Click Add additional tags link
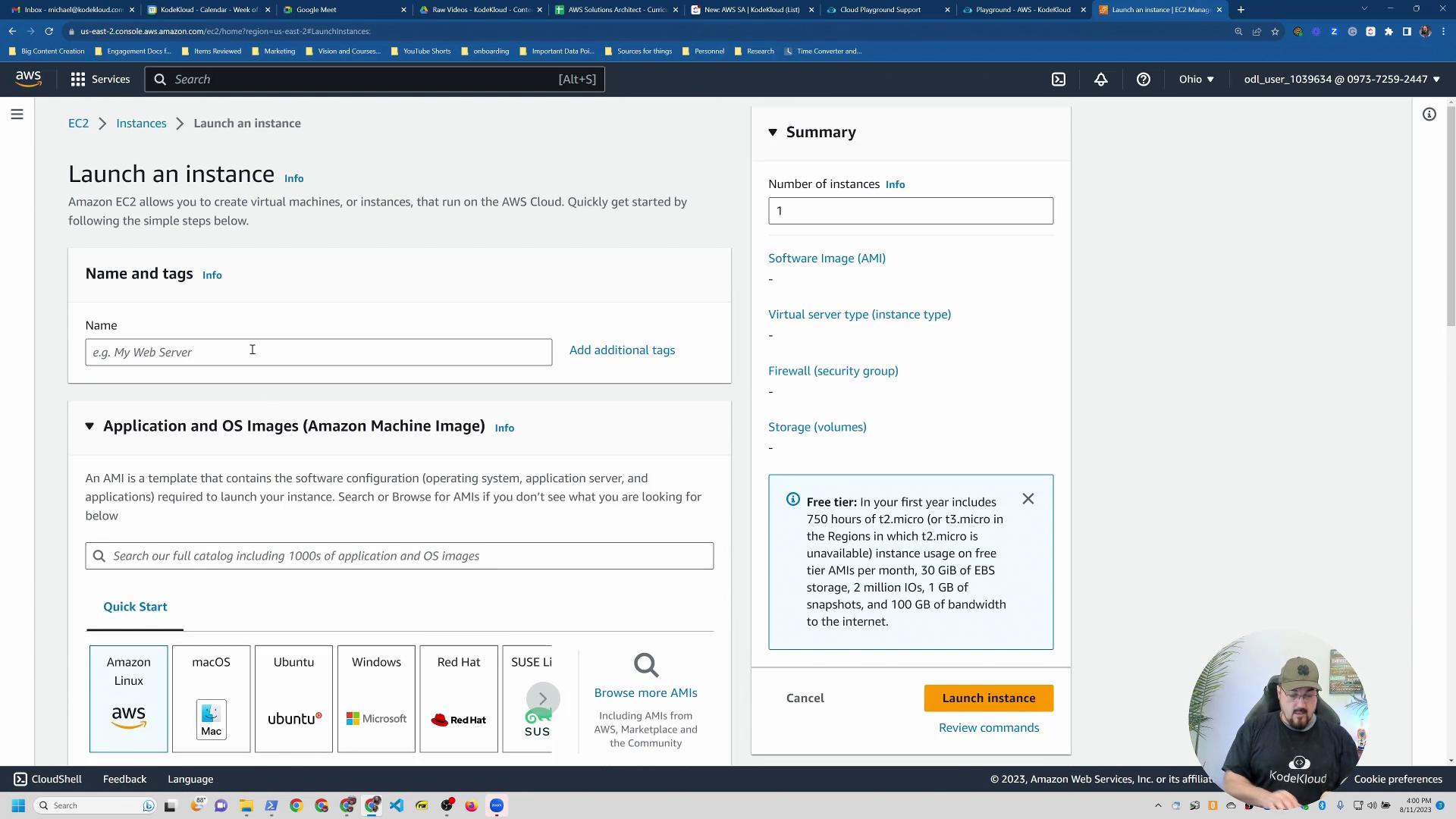Viewport: 1456px width, 819px height. (622, 350)
